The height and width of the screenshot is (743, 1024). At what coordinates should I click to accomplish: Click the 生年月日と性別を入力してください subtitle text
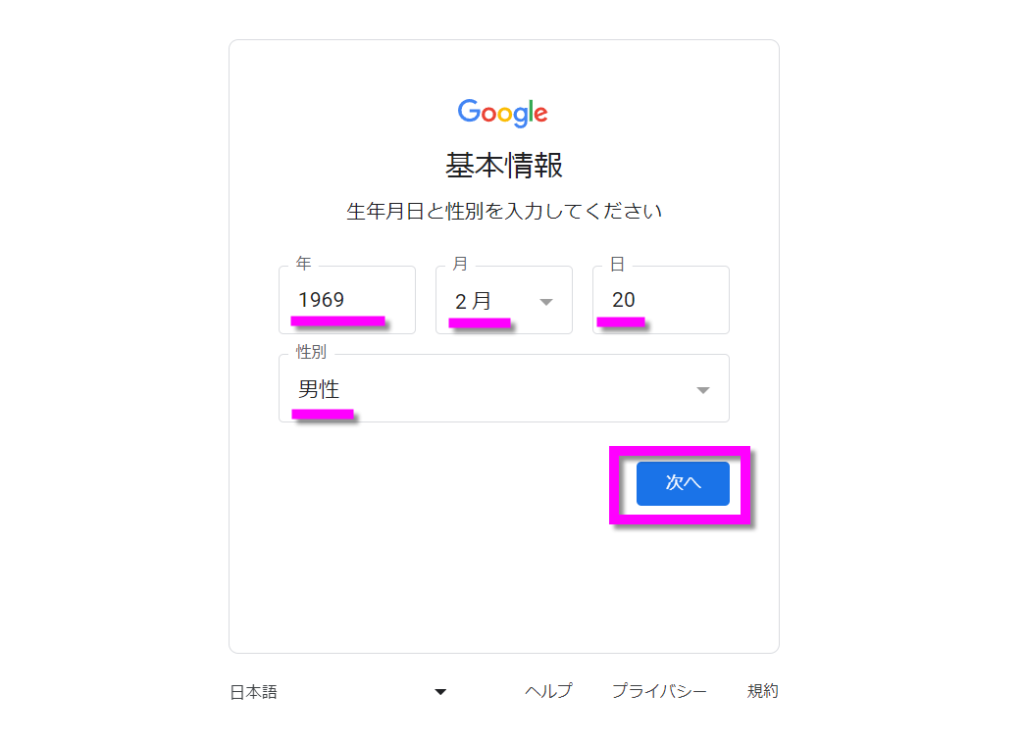click(x=504, y=212)
